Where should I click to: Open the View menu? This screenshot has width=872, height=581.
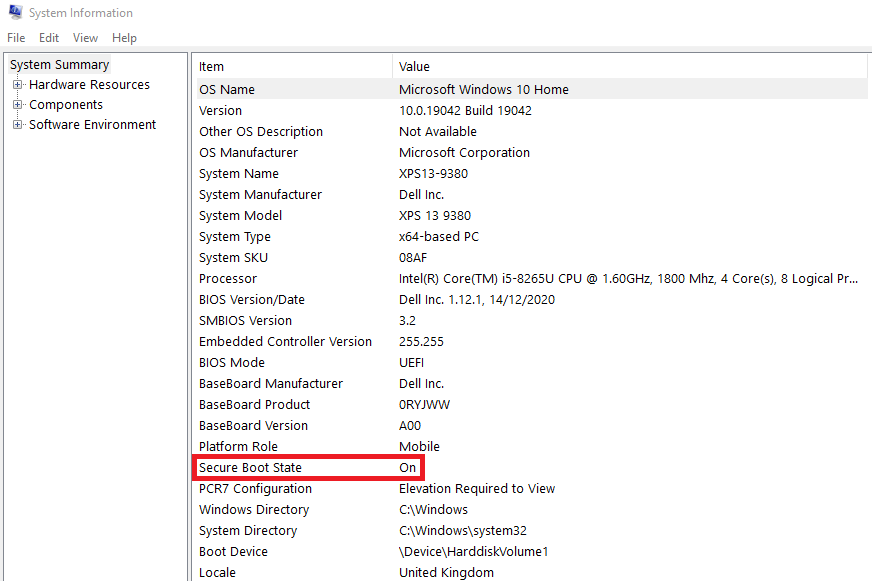85,38
